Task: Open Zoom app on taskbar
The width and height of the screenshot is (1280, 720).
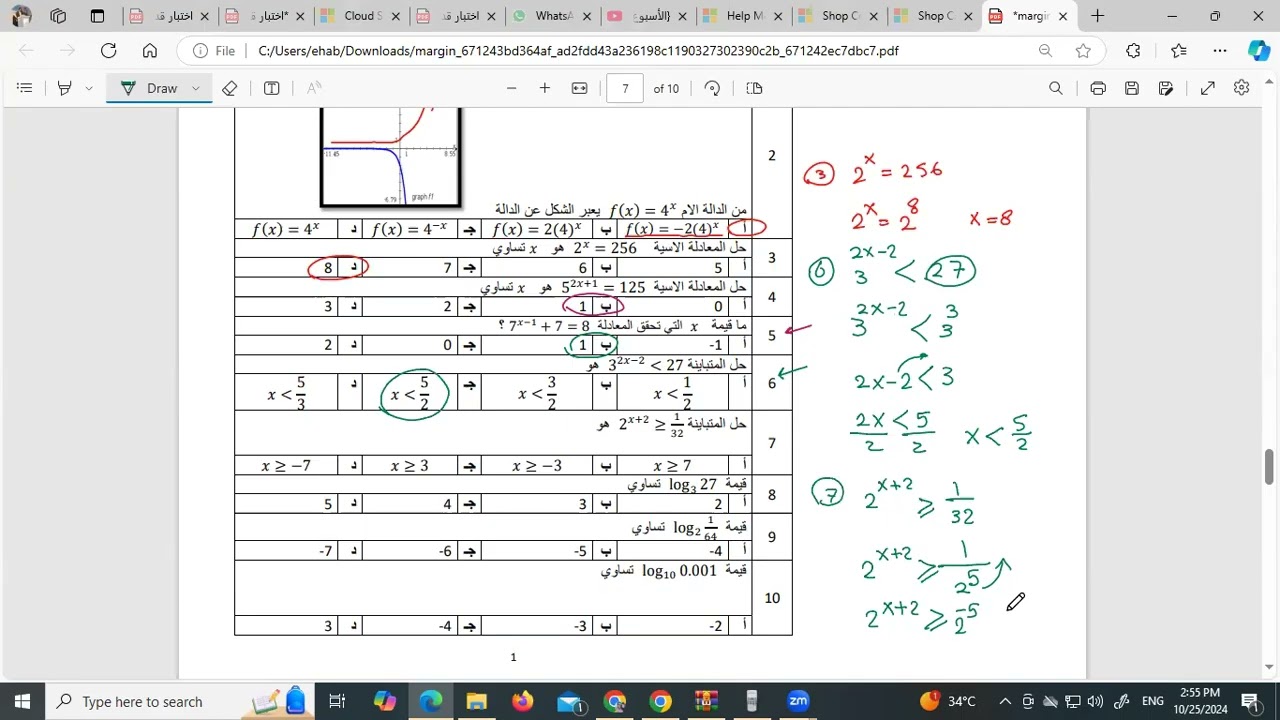Action: pyautogui.click(x=798, y=701)
